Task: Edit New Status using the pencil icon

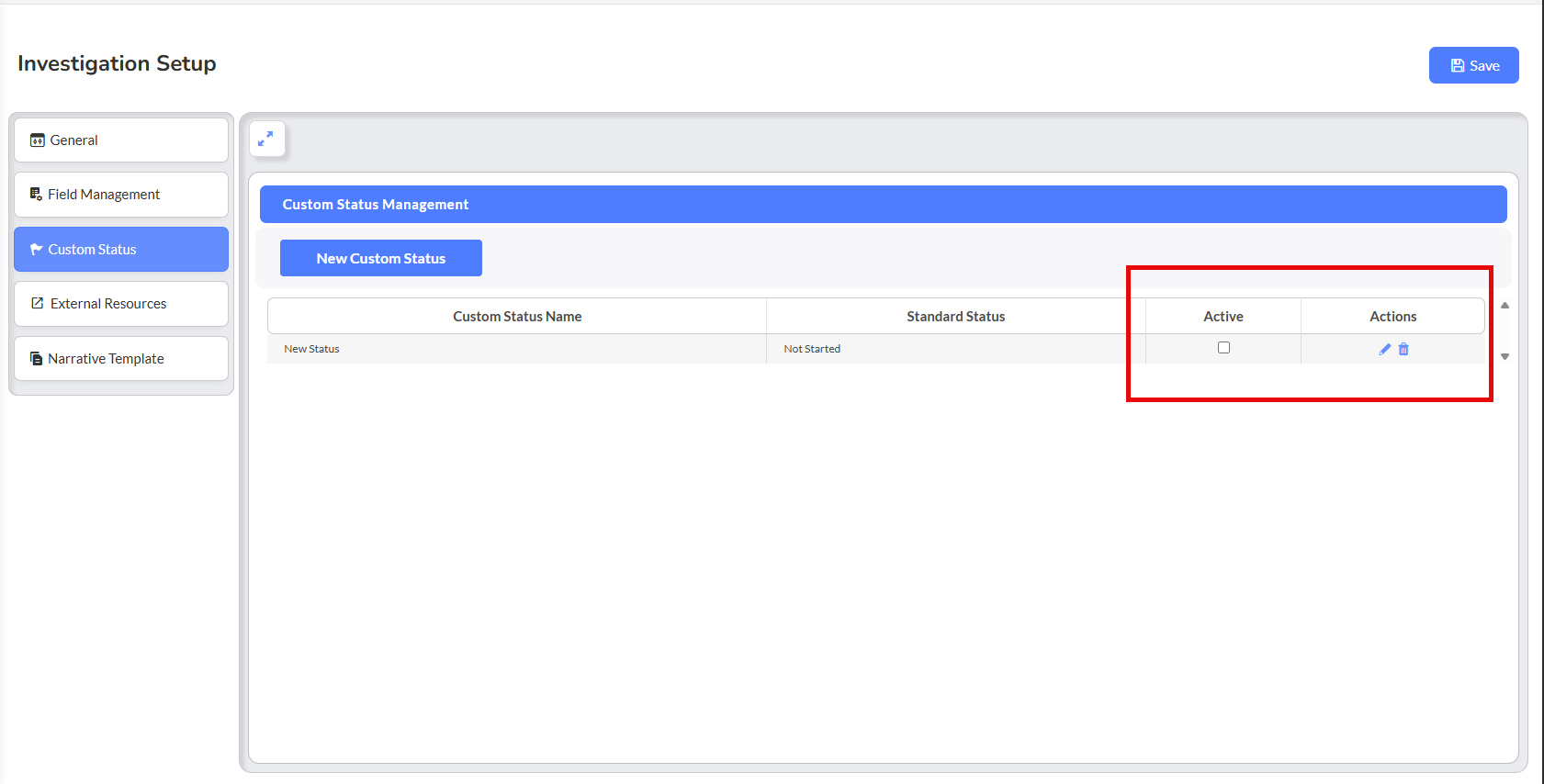Action: click(x=1384, y=349)
